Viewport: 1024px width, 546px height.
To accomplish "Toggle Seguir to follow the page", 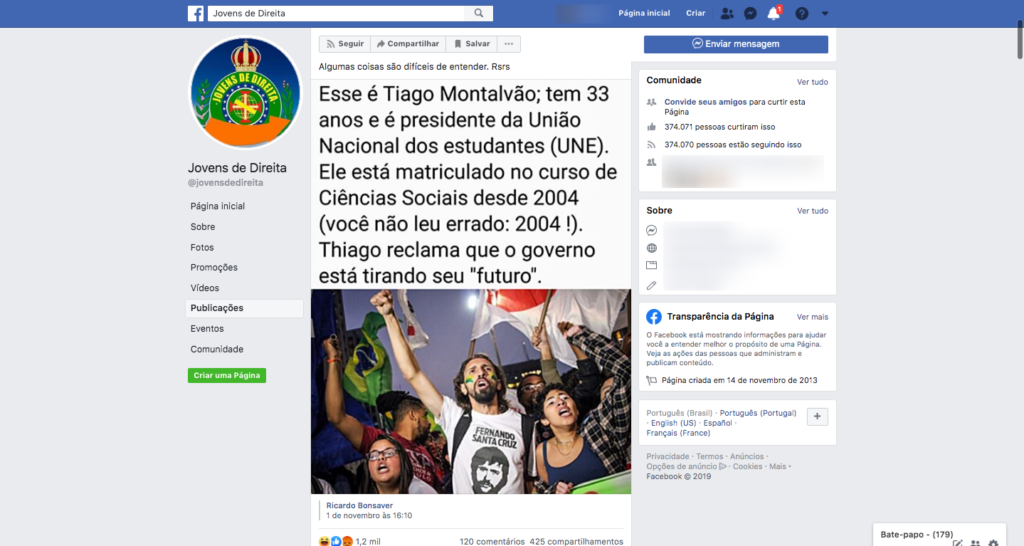I will (x=345, y=44).
